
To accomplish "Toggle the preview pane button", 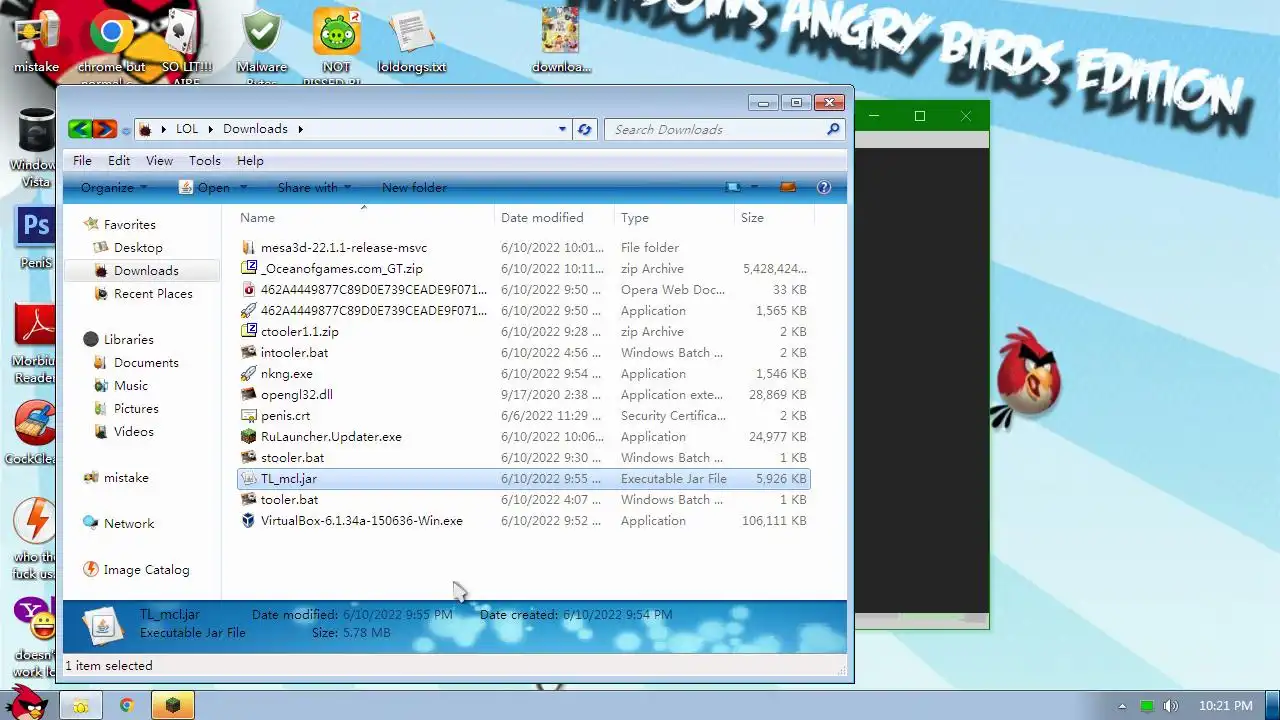I will 788,187.
